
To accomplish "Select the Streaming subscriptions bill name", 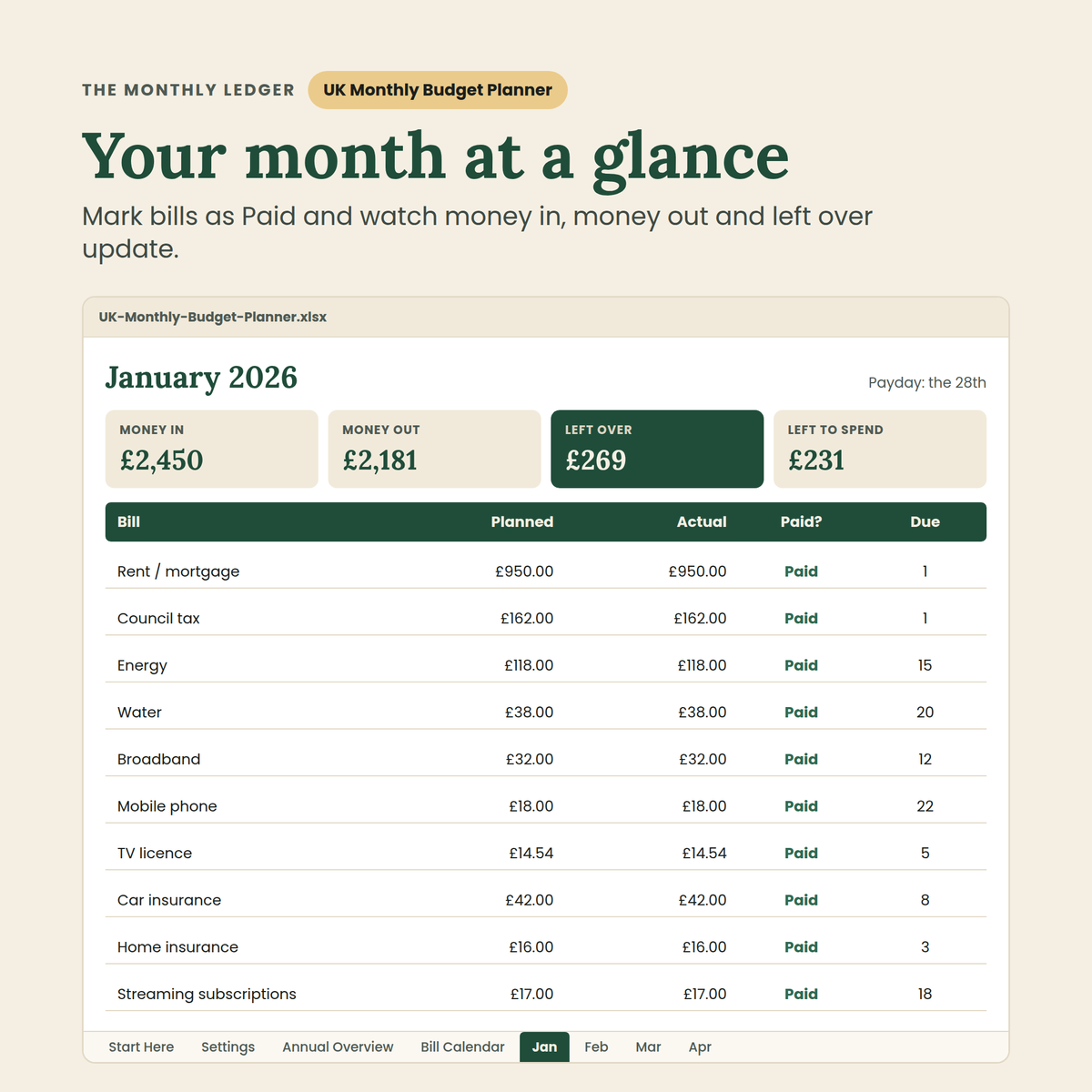I will click(207, 994).
